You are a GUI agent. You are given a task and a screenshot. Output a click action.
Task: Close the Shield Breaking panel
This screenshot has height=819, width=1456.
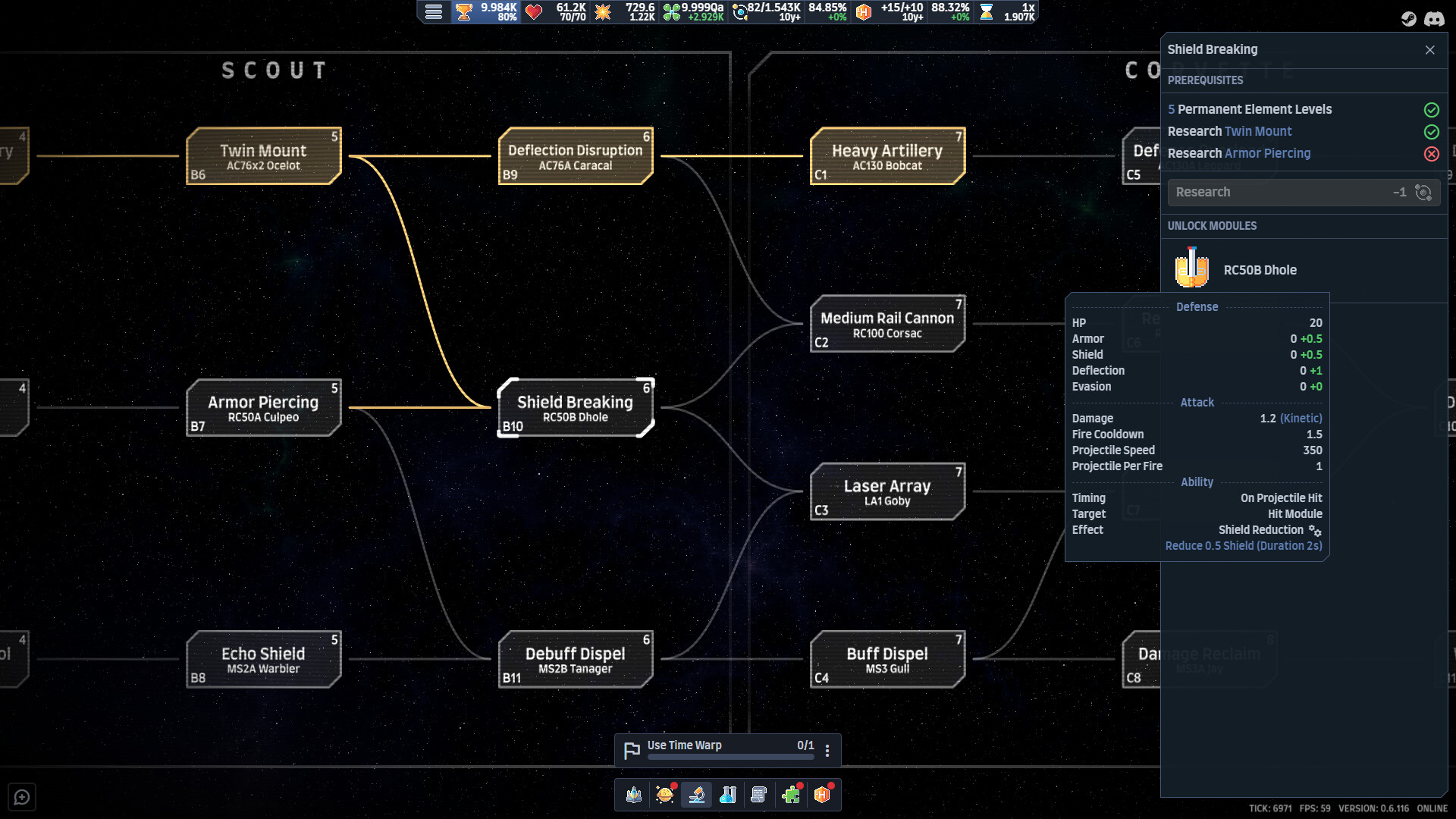tap(1430, 49)
